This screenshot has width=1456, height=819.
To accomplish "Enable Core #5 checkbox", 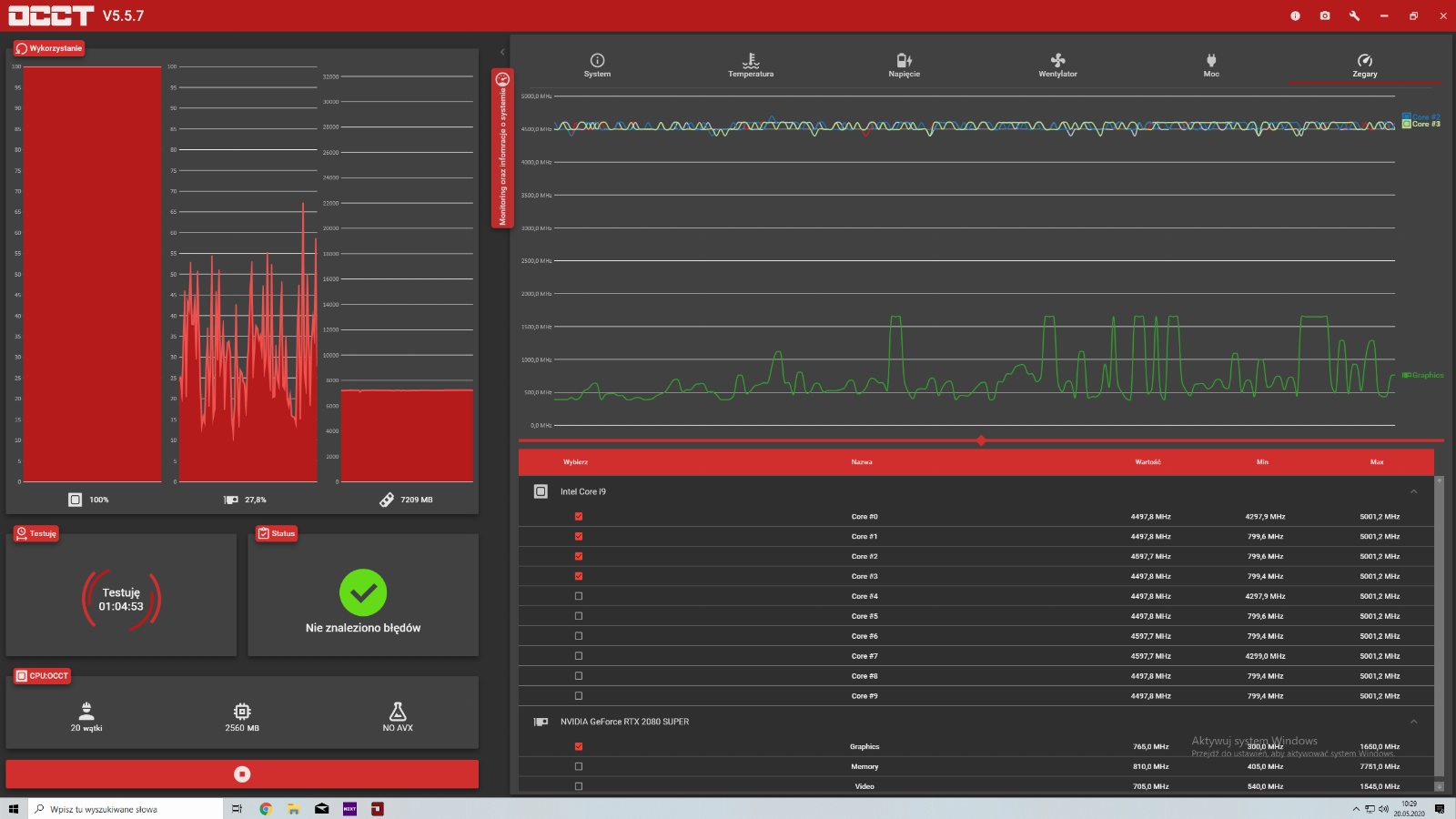I will (x=579, y=616).
